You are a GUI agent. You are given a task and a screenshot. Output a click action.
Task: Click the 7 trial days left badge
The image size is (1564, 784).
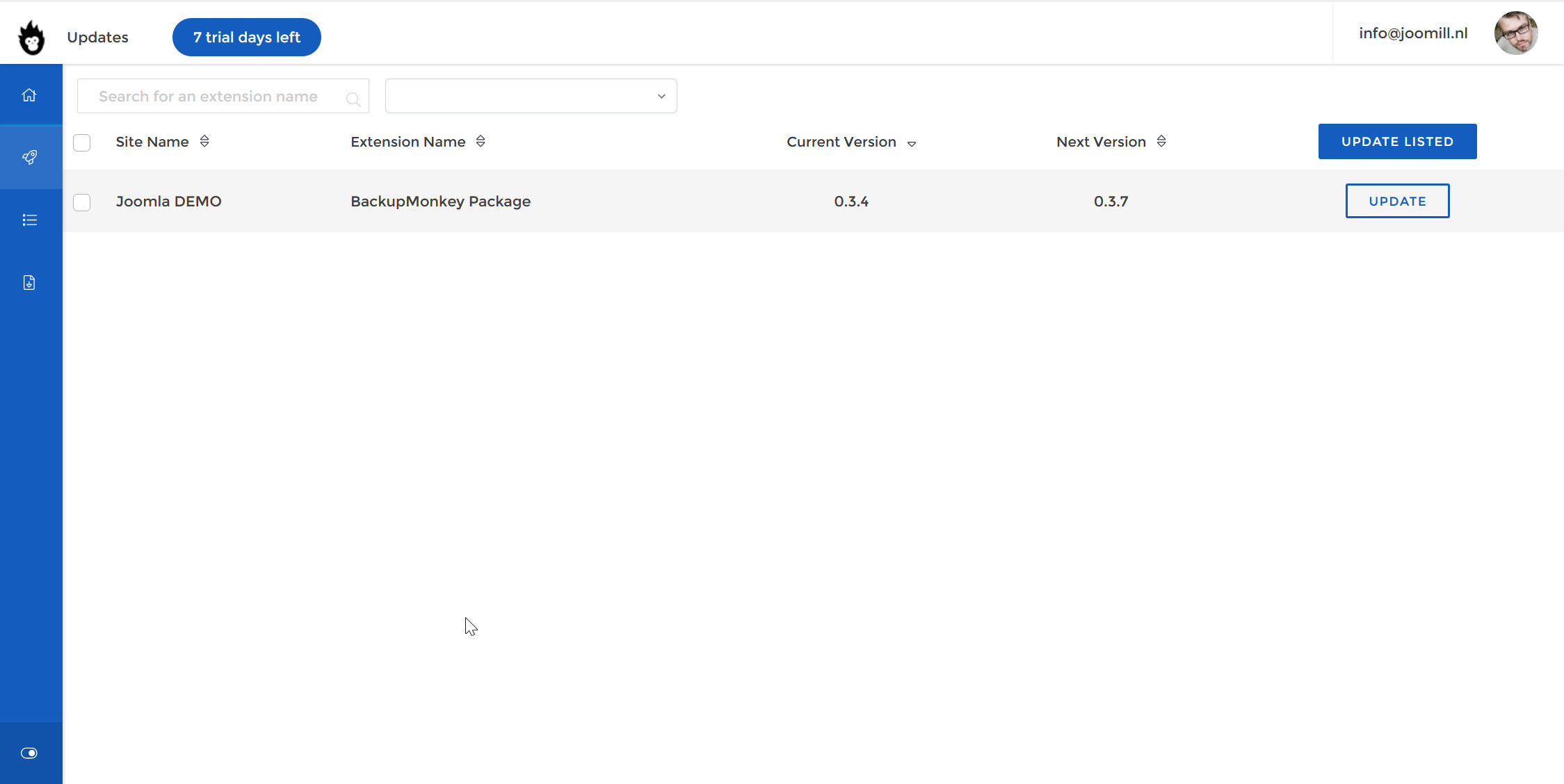[247, 38]
